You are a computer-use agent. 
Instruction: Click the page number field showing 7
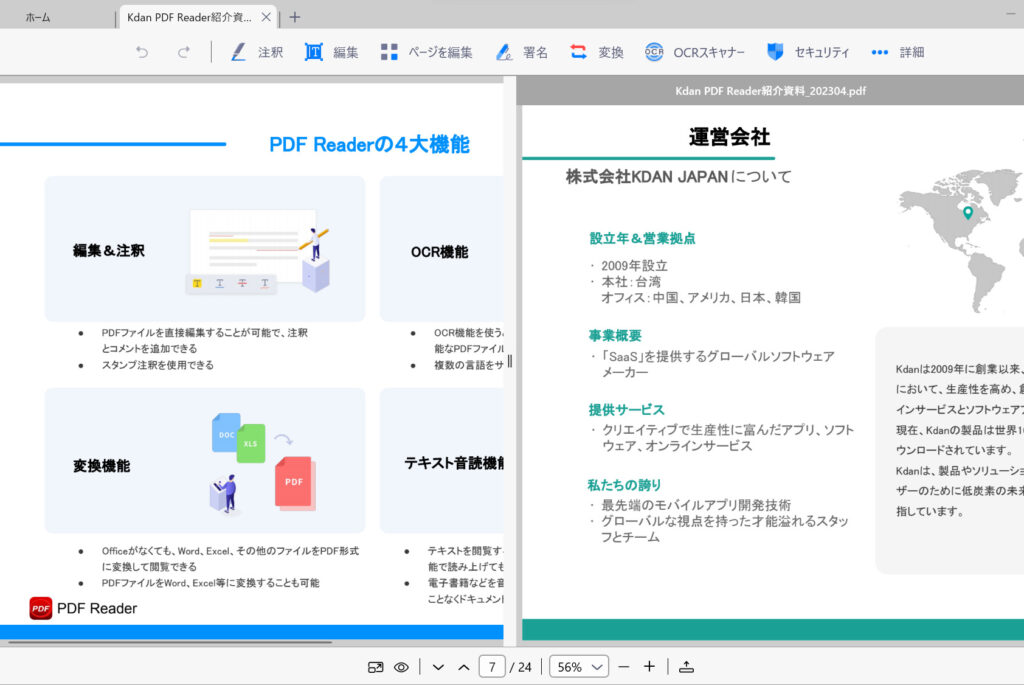(492, 667)
